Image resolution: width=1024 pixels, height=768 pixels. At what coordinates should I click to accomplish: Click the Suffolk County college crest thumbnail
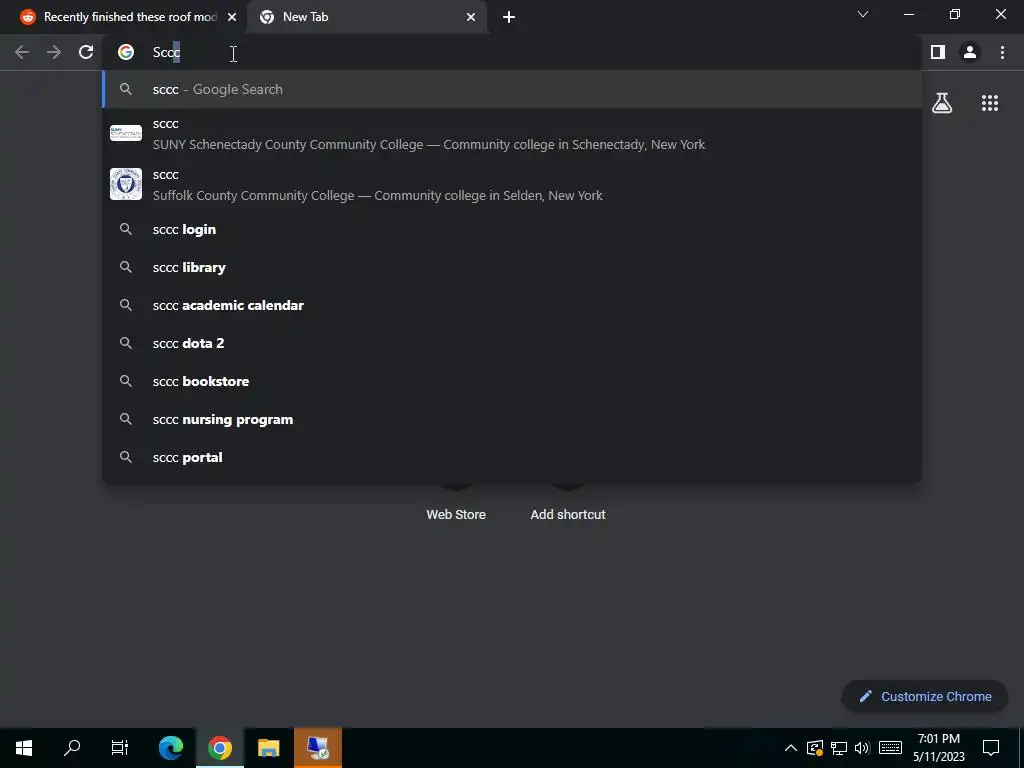126,184
